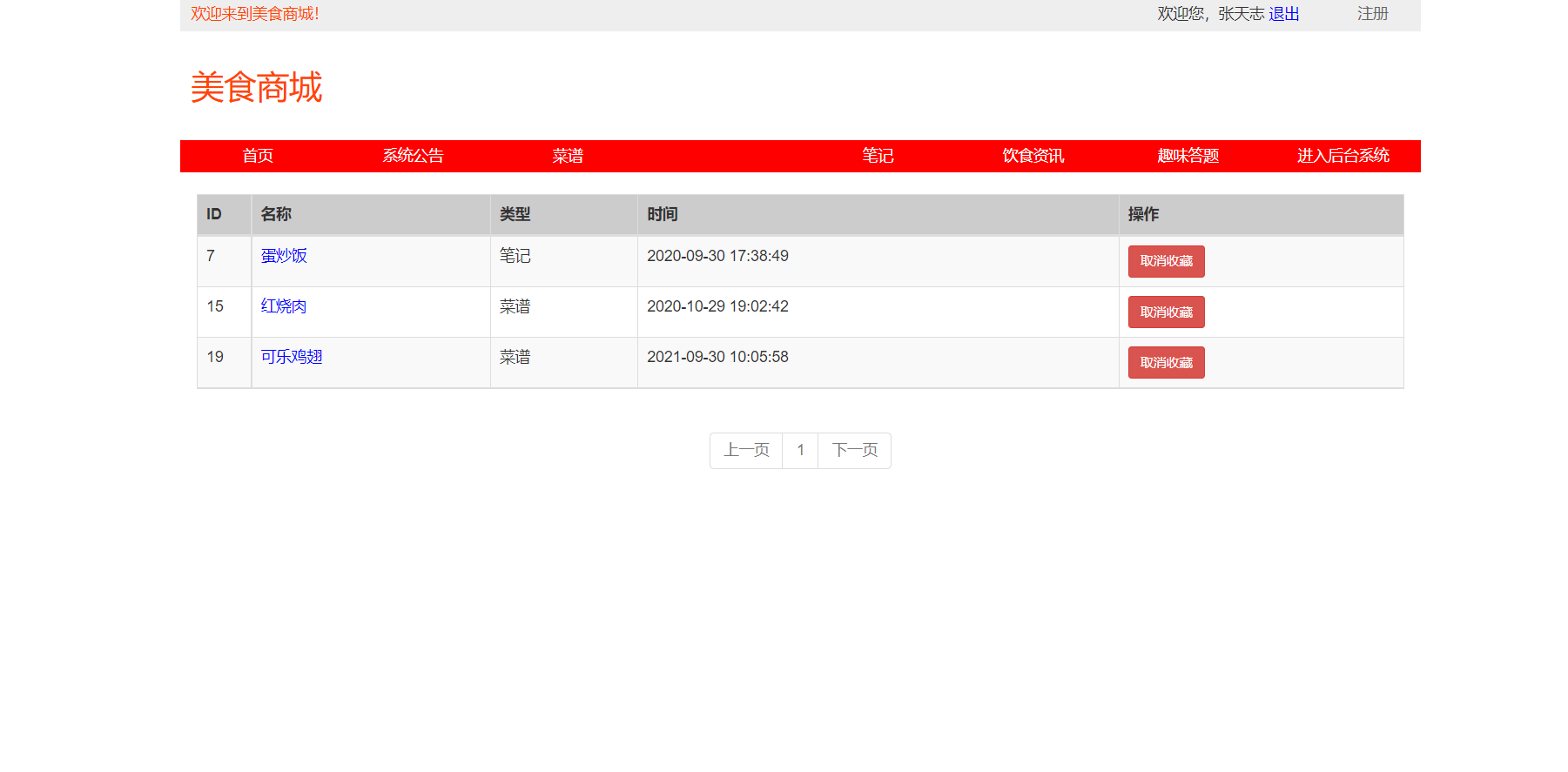Open the 可乐鸡翅 recipe link

point(292,357)
